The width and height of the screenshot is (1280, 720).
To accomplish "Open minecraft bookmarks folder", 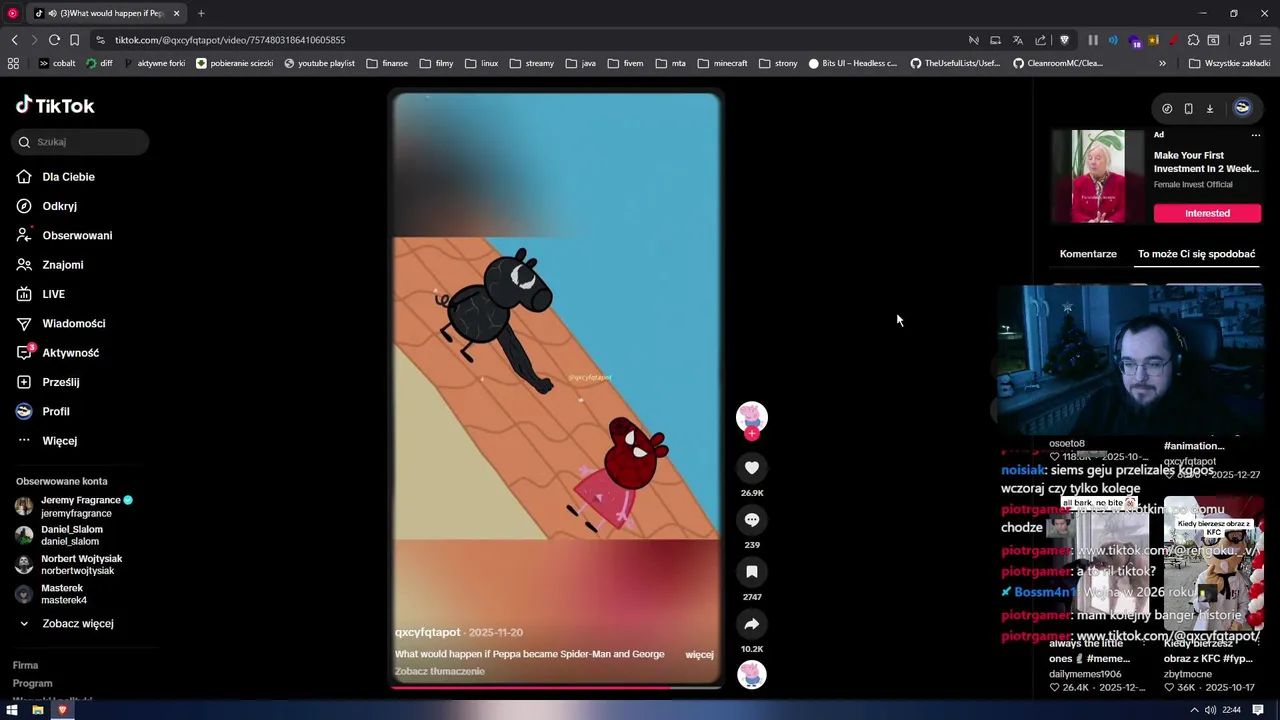I will point(722,63).
